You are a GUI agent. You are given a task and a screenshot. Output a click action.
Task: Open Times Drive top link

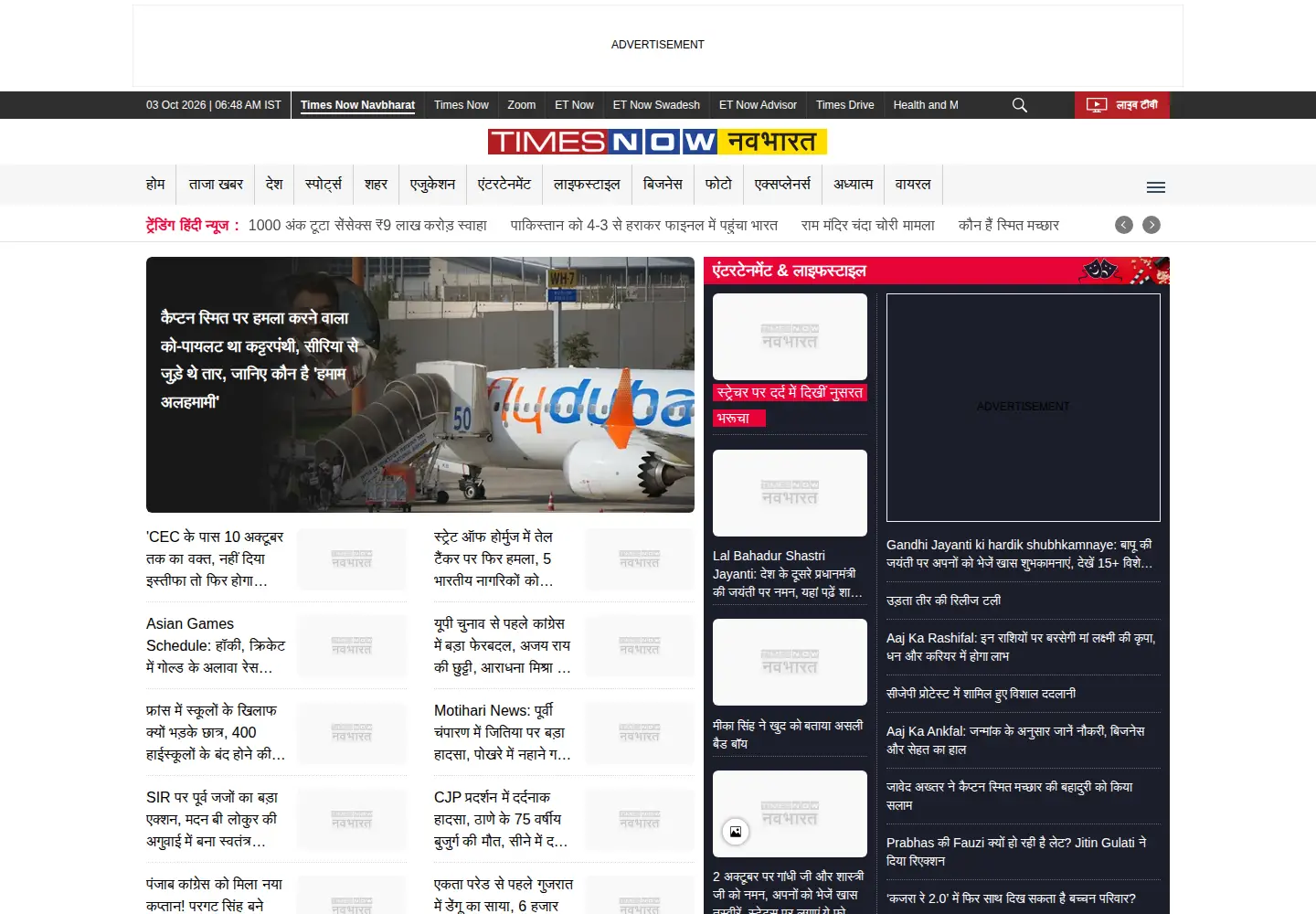[844, 105]
